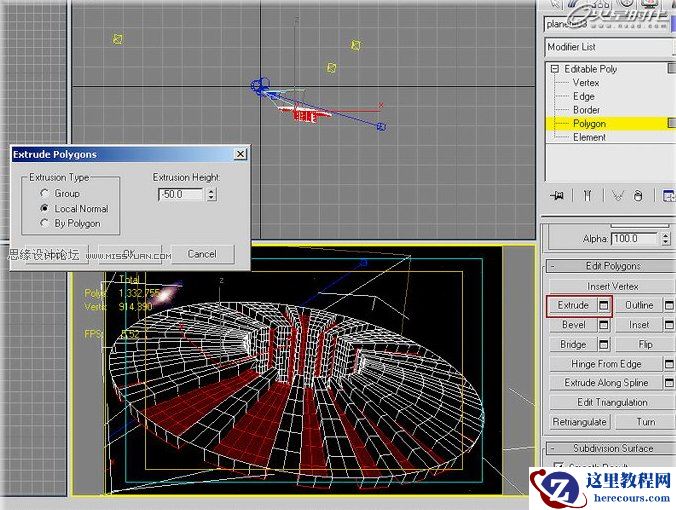Click Extrusion Height spinner arrows
This screenshot has height=510, width=676.
pos(211,194)
